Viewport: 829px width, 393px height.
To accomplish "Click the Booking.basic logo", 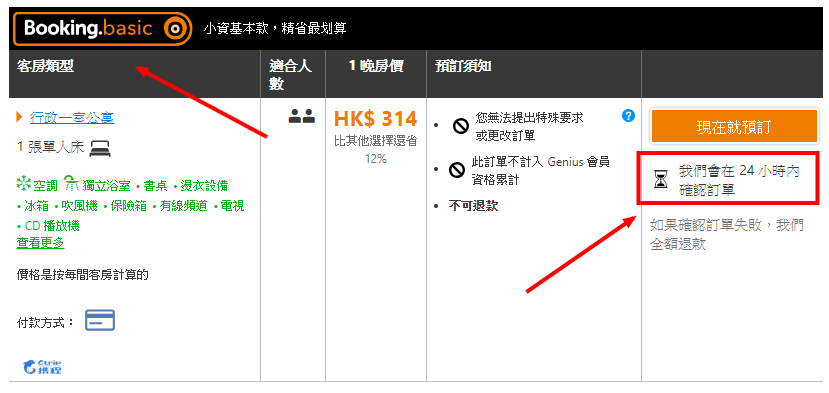I will coord(103,29).
